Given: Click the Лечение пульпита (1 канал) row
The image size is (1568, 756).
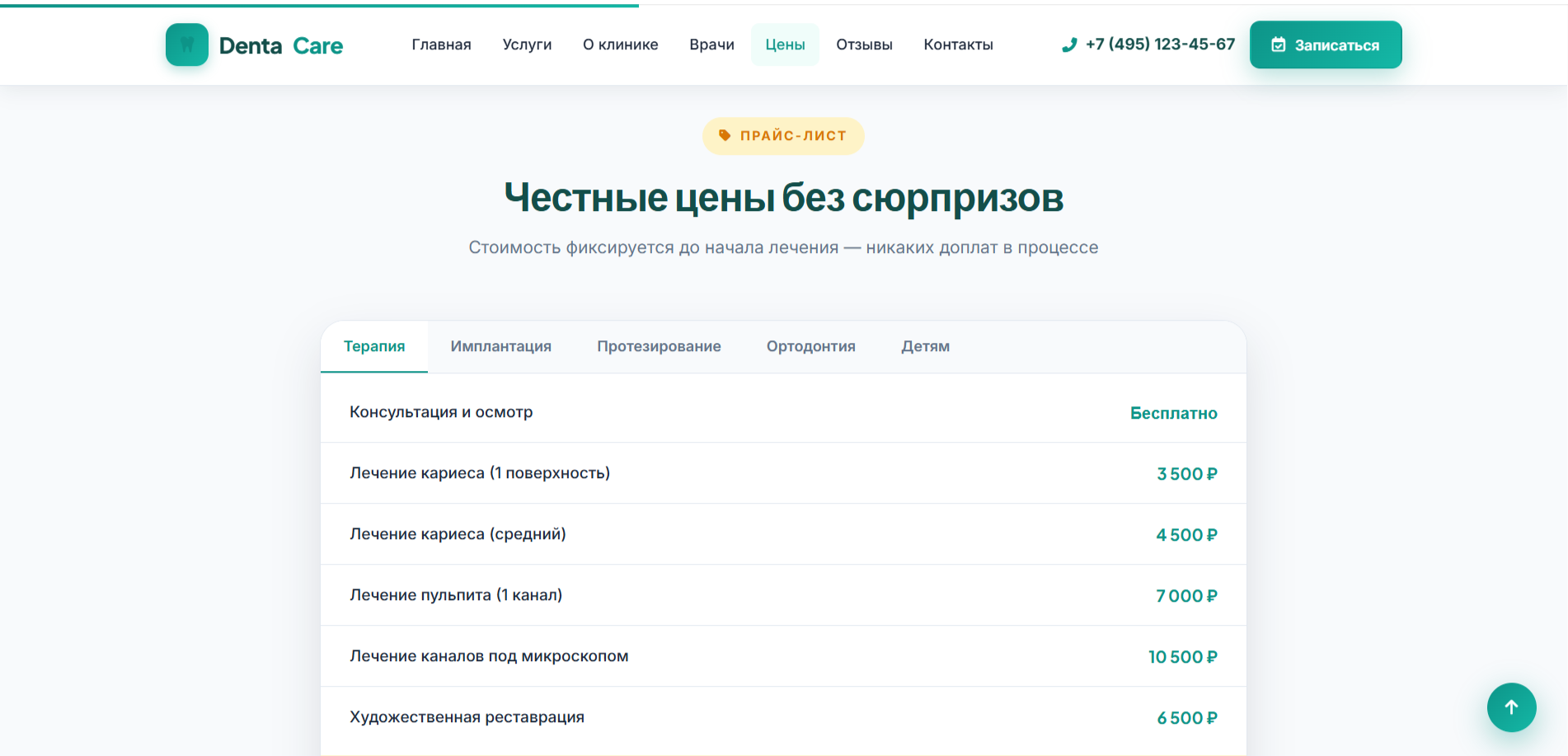Looking at the screenshot, I should pyautogui.click(x=783, y=595).
